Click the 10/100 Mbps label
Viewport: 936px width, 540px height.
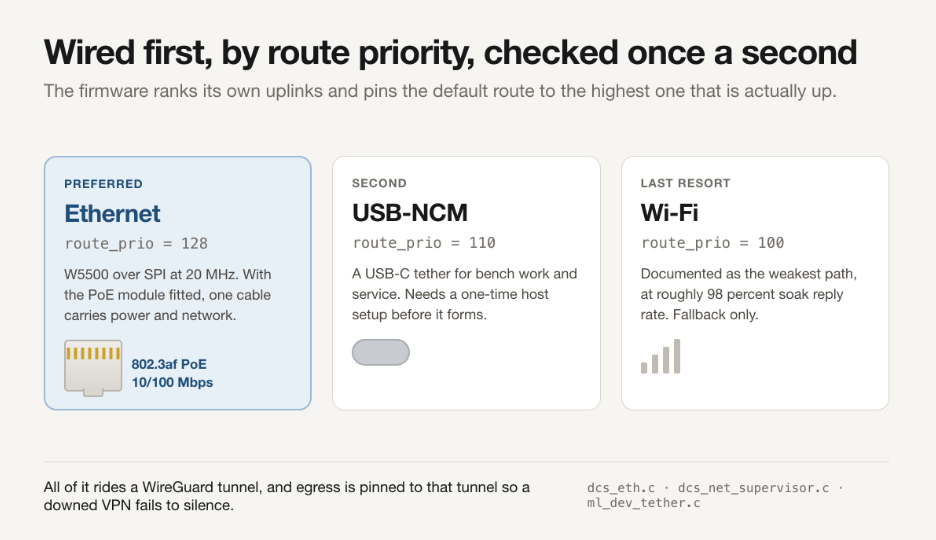(x=172, y=382)
